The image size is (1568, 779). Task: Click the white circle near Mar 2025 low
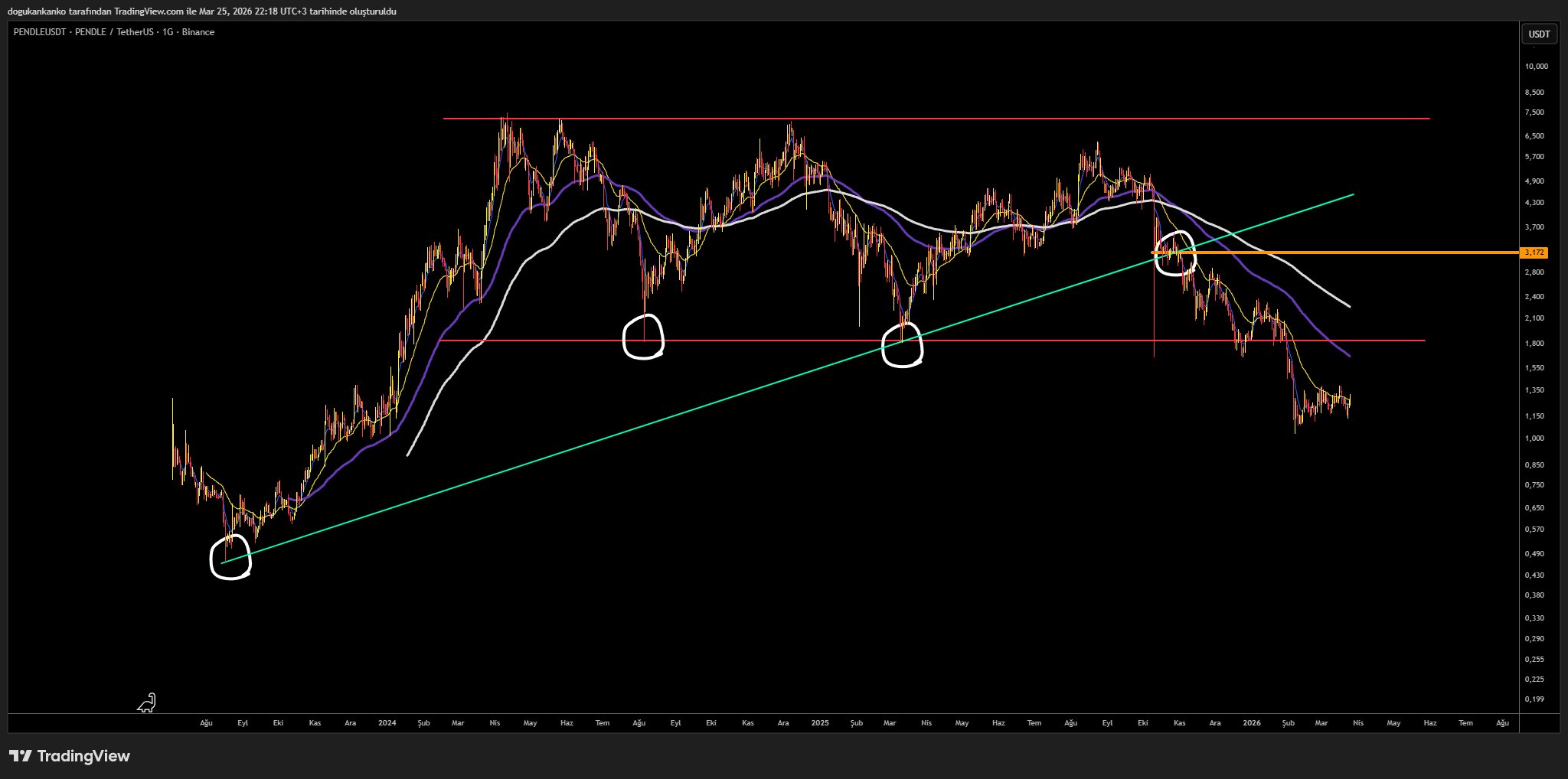click(903, 344)
